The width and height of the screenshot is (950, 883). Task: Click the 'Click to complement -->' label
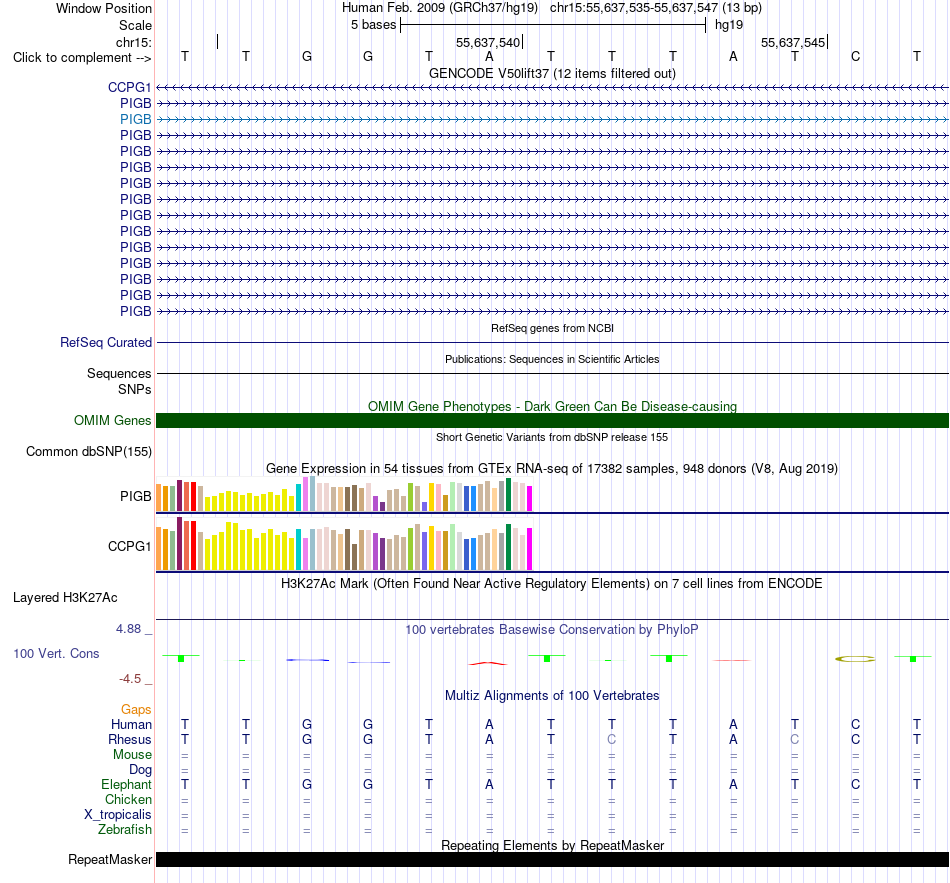tap(82, 58)
